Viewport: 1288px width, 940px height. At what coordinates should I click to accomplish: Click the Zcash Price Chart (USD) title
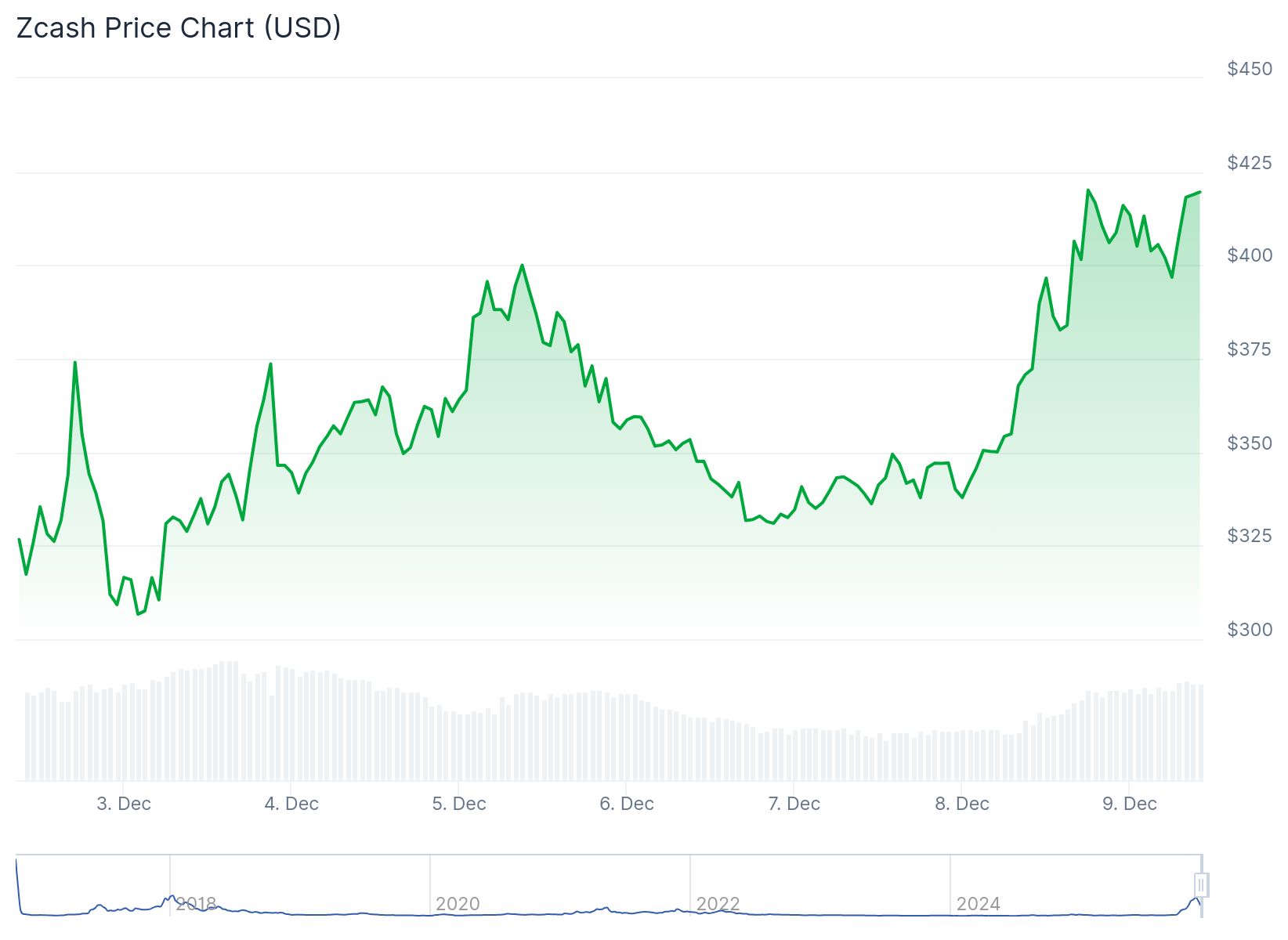coord(179,28)
